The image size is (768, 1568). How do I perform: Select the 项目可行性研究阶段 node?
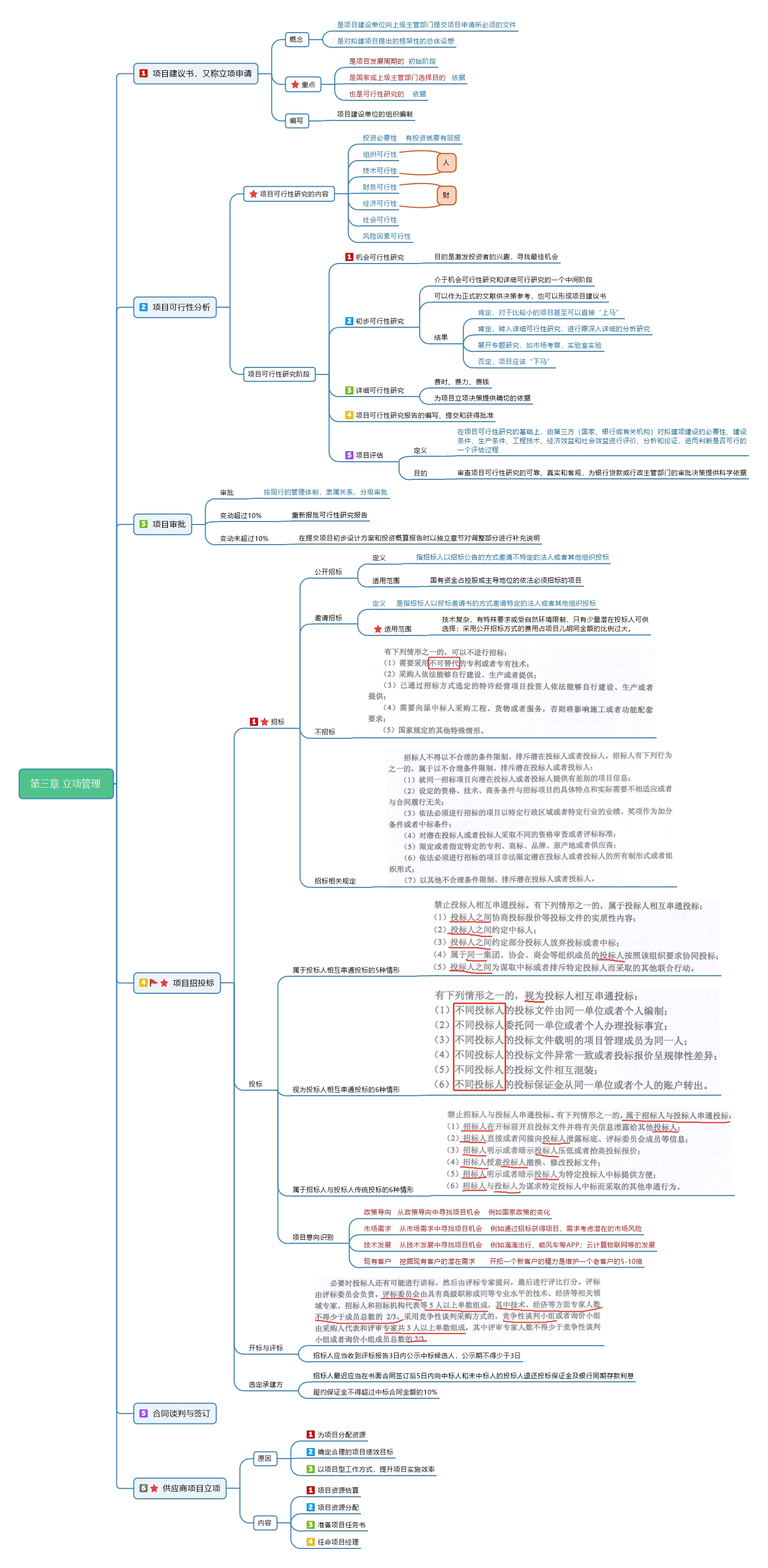point(279,374)
